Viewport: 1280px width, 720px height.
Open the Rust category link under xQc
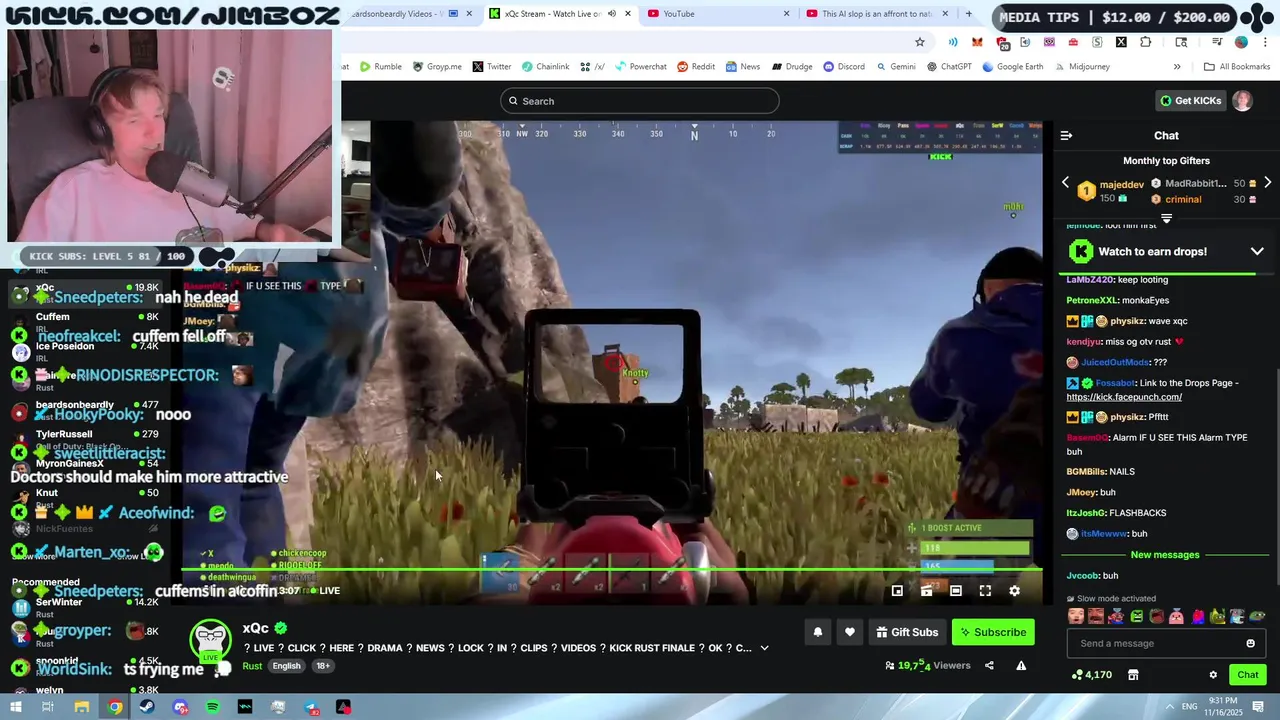pos(252,666)
